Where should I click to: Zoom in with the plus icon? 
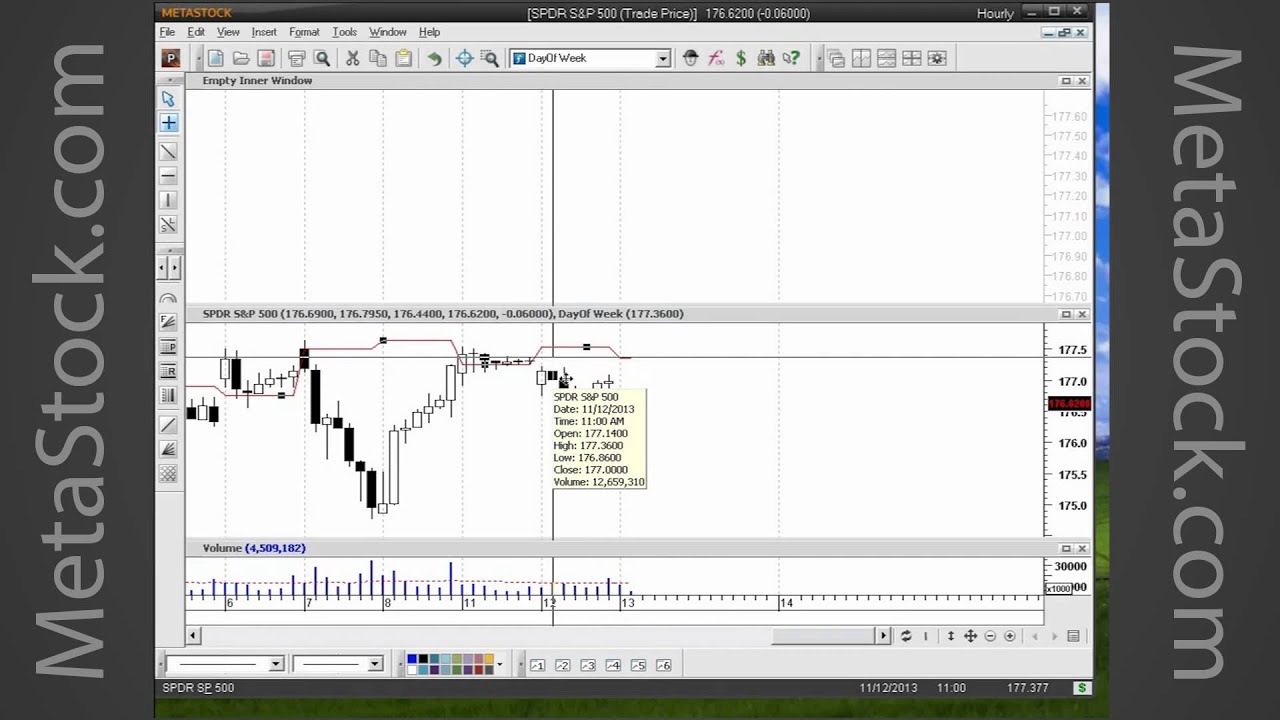point(1010,636)
